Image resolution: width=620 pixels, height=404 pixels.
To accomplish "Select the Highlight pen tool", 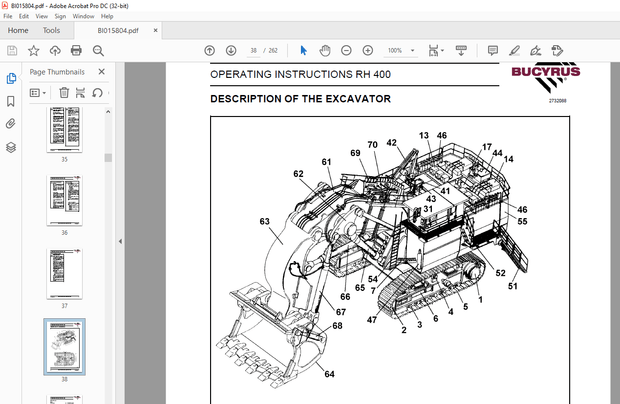I will [x=514, y=51].
